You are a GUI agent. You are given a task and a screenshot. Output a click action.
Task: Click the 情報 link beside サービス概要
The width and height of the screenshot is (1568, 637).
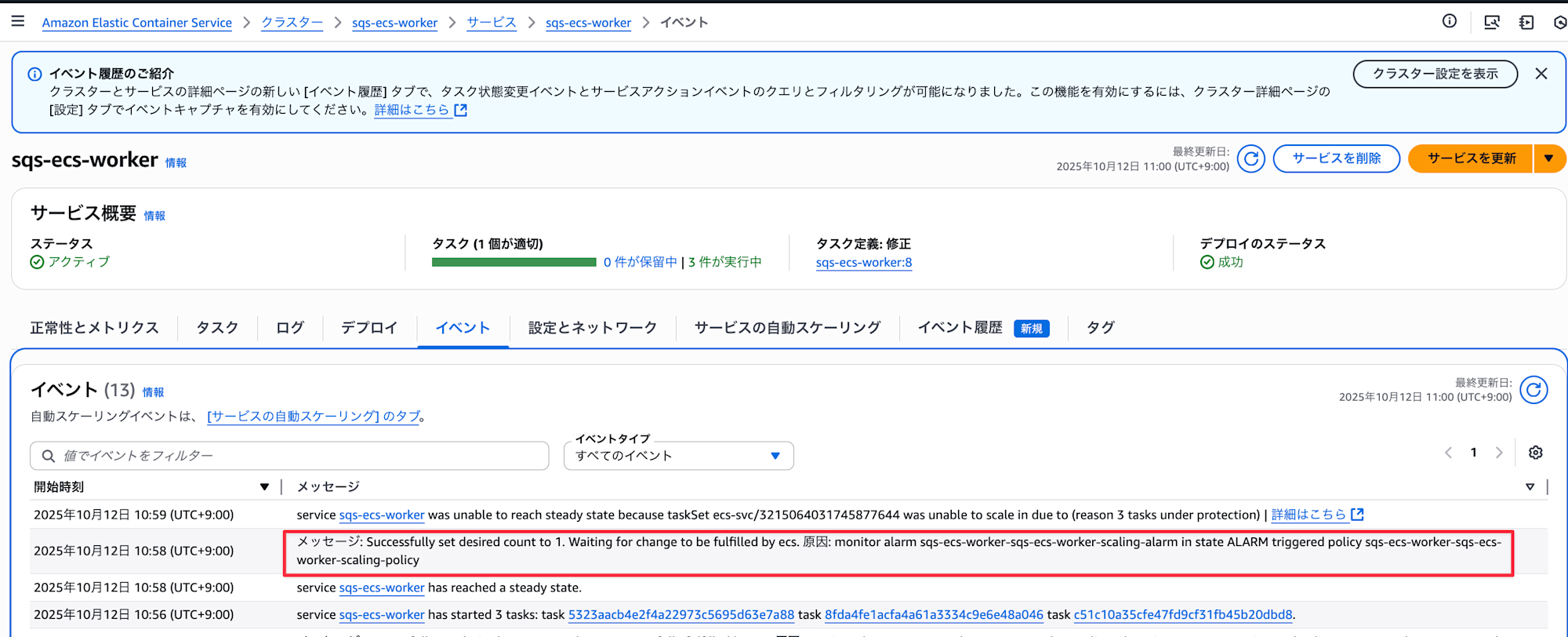coord(154,216)
